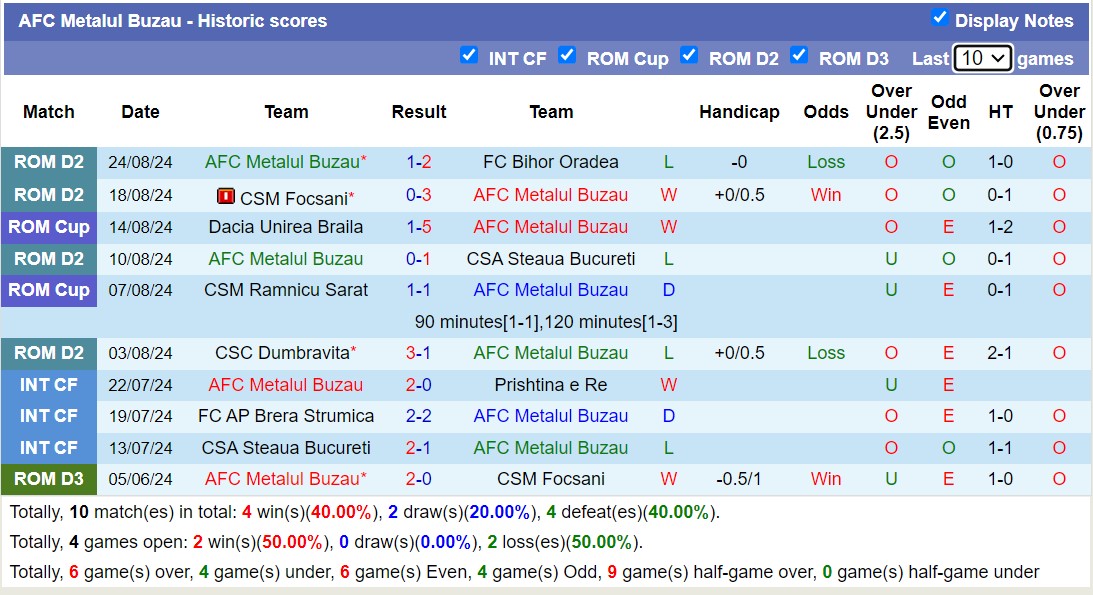Open FC Bihor Oradea team link
This screenshot has height=595, width=1093.
(x=551, y=162)
